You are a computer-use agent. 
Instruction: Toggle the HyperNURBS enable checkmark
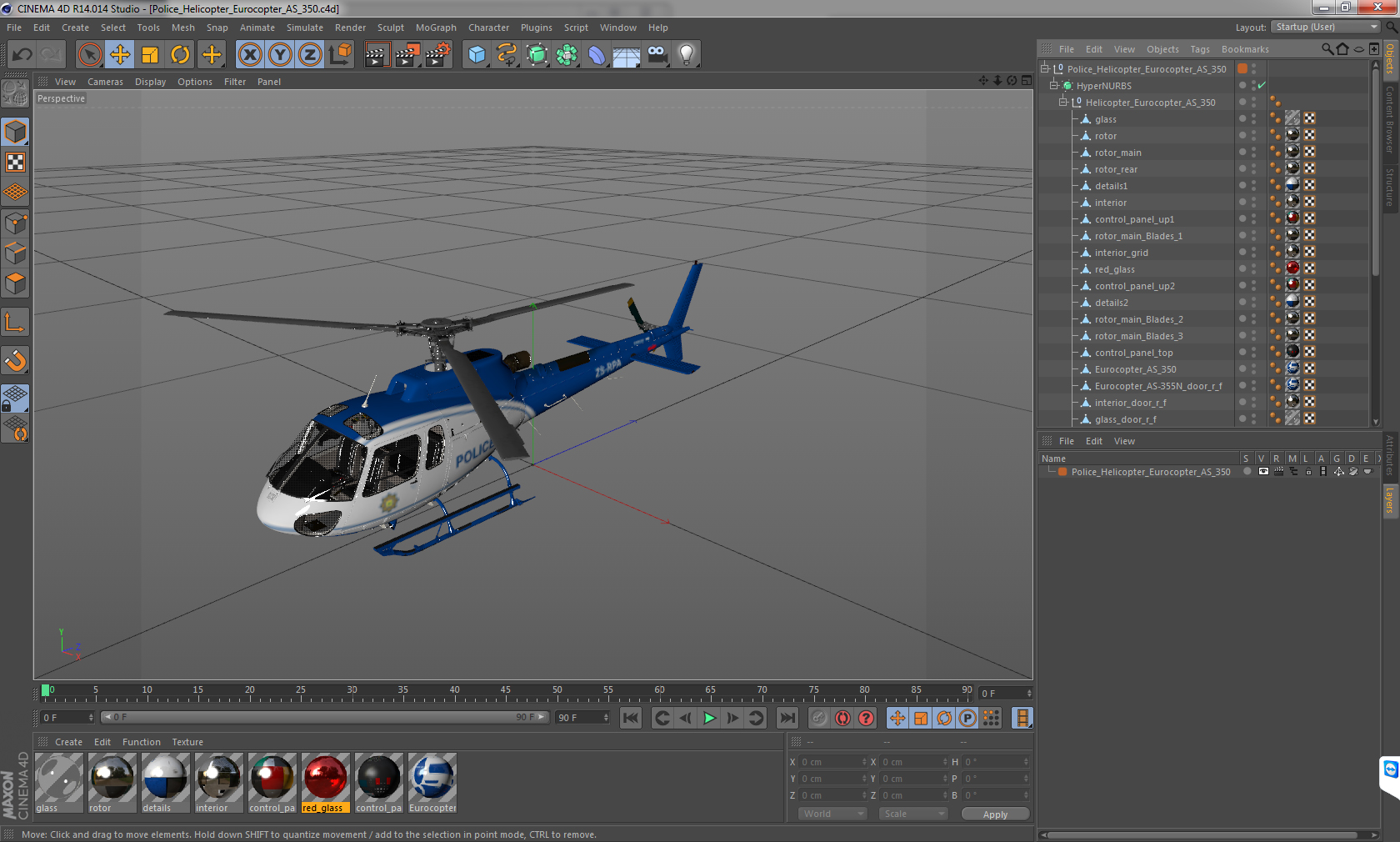click(x=1262, y=85)
